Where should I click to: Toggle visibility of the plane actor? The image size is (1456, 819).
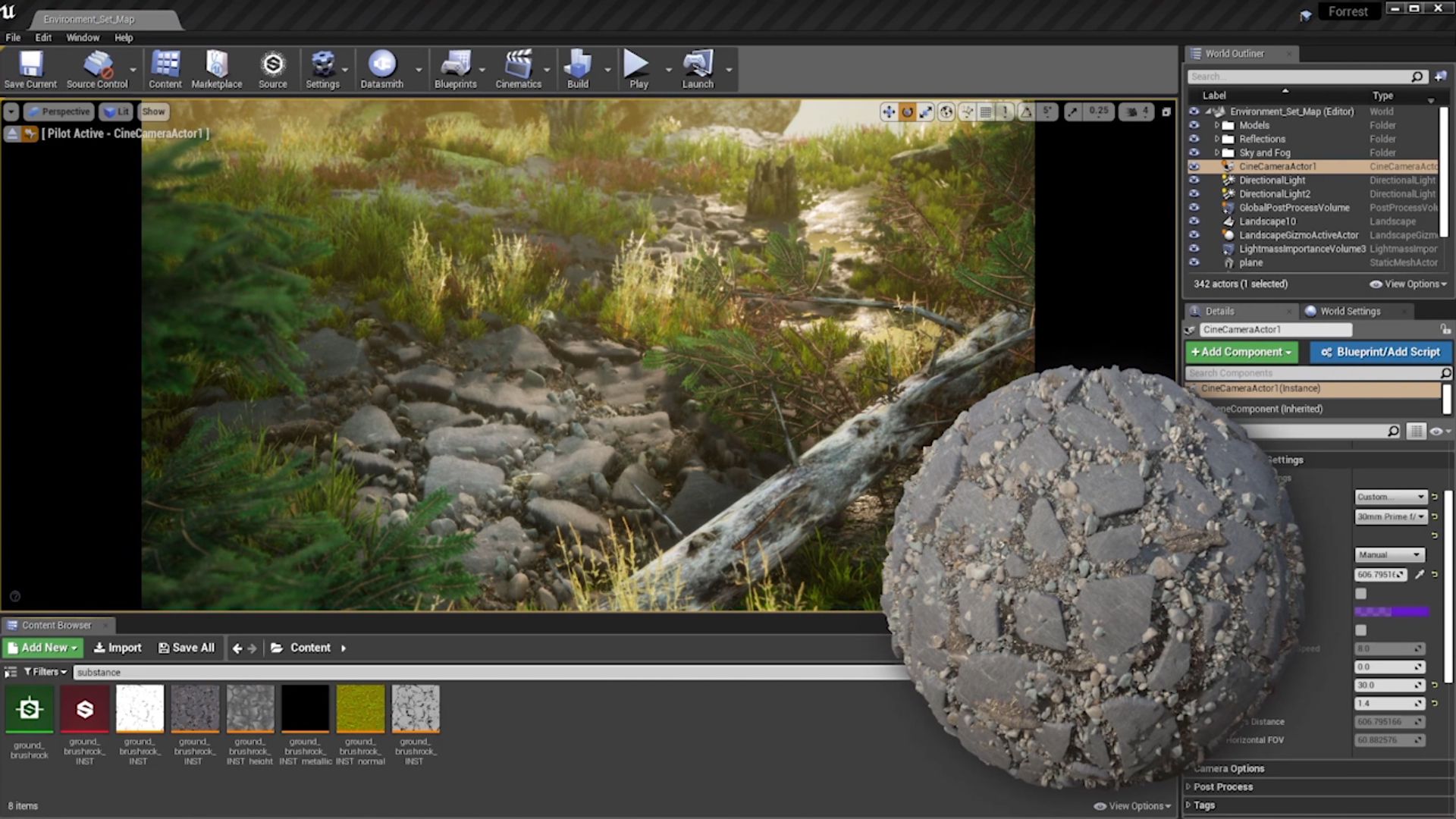pos(1194,262)
